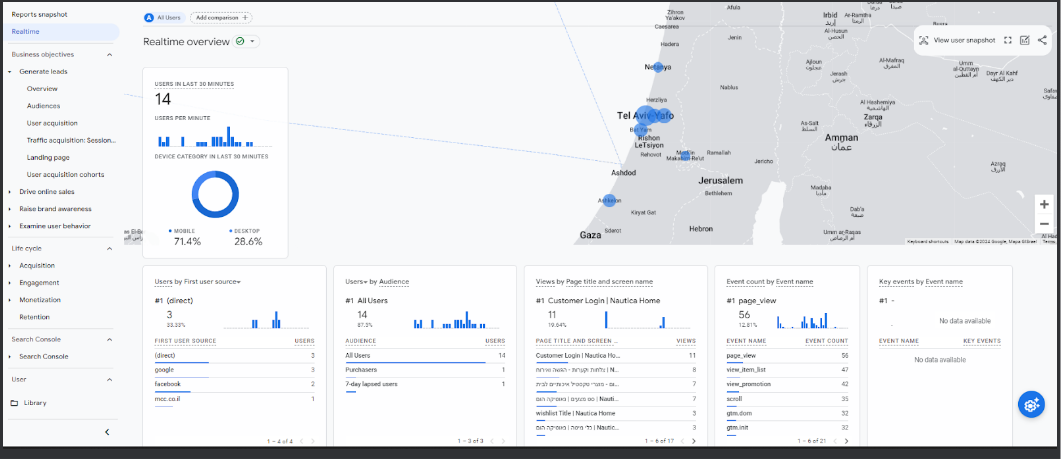Zoom in the map with plus button

point(1044,204)
